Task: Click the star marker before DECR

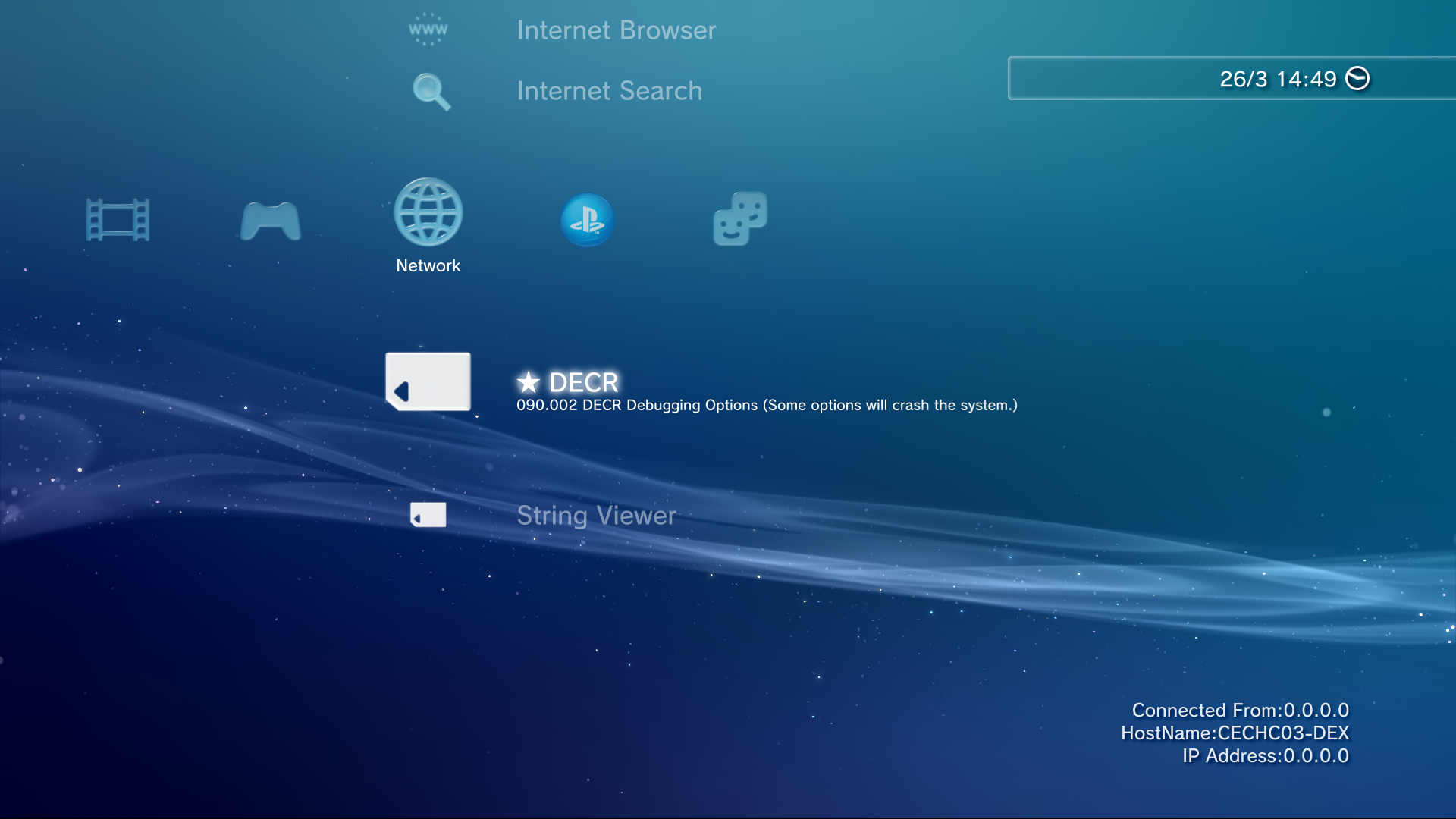Action: coord(529,382)
